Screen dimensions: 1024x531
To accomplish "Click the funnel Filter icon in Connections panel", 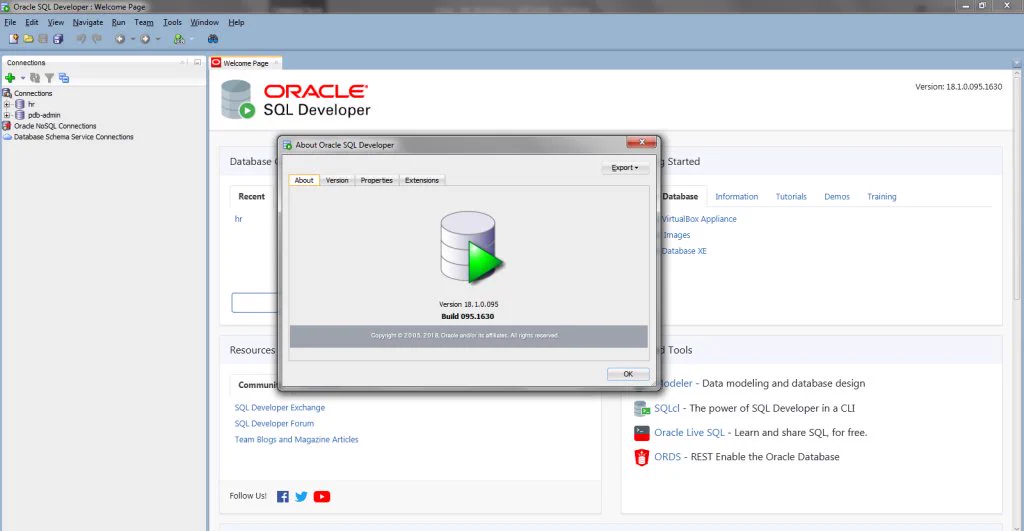I will pyautogui.click(x=49, y=78).
